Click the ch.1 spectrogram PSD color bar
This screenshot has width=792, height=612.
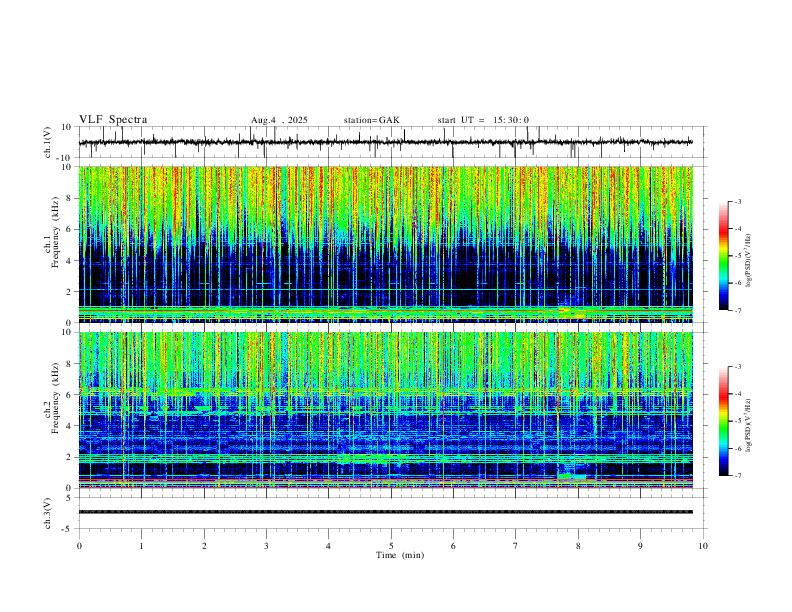tap(724, 256)
